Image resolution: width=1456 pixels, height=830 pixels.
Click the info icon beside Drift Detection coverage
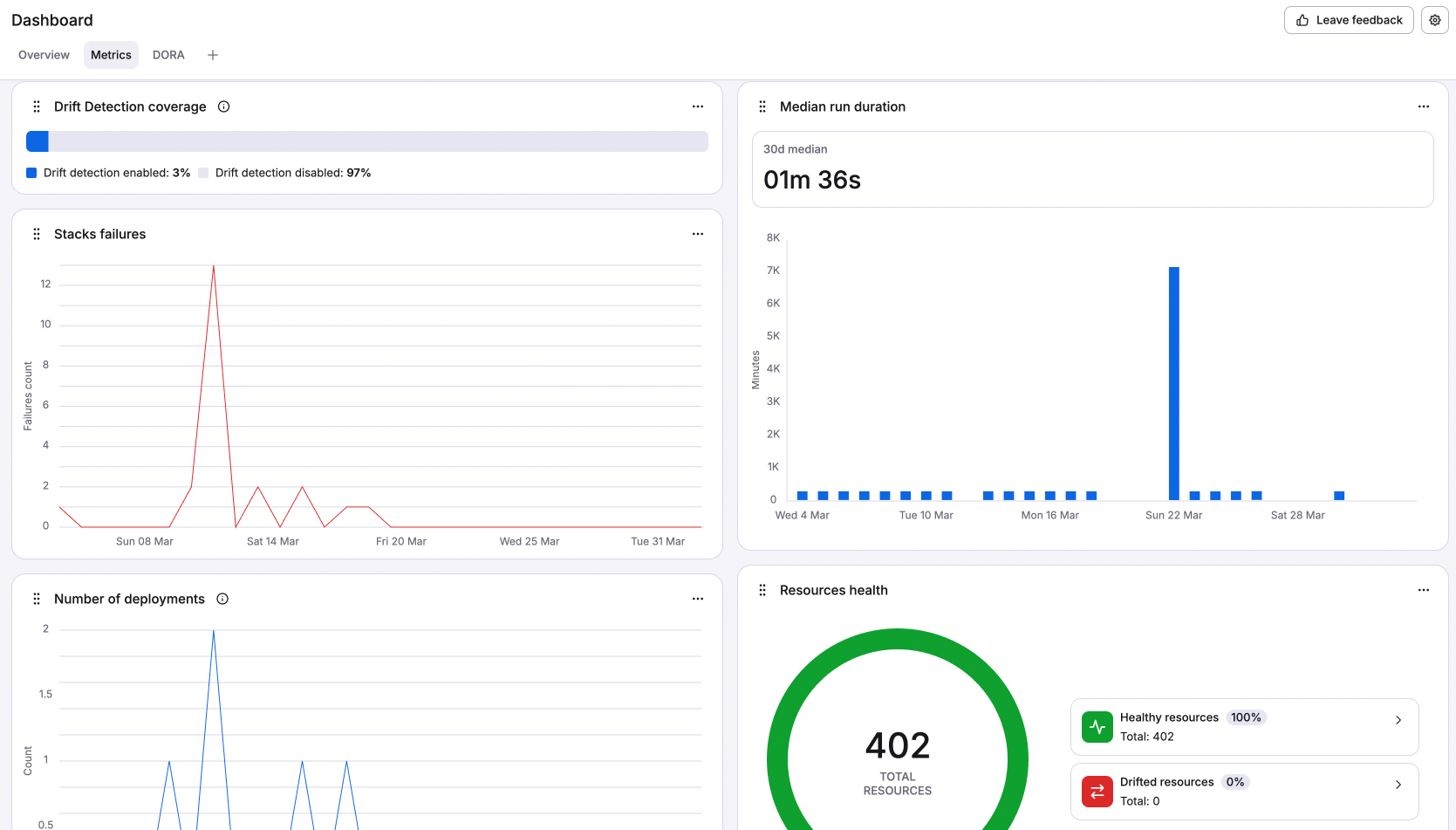click(223, 106)
